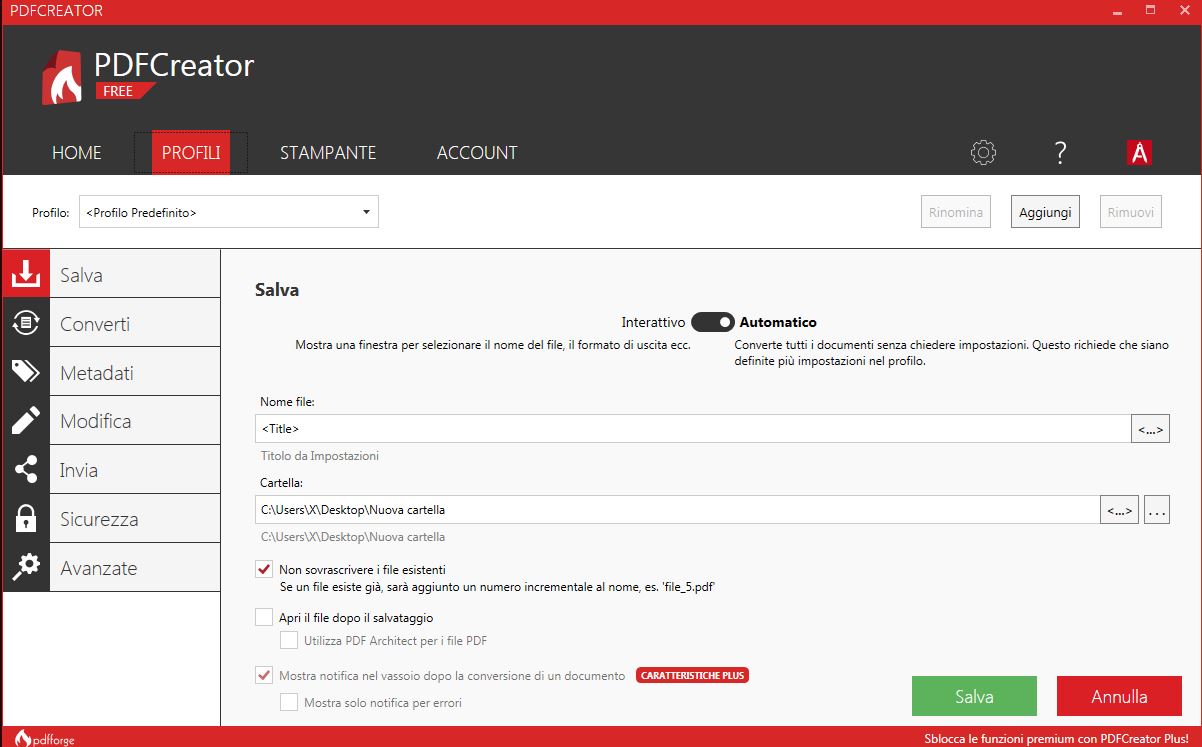Click the Sicurezza padlock icon

point(26,518)
